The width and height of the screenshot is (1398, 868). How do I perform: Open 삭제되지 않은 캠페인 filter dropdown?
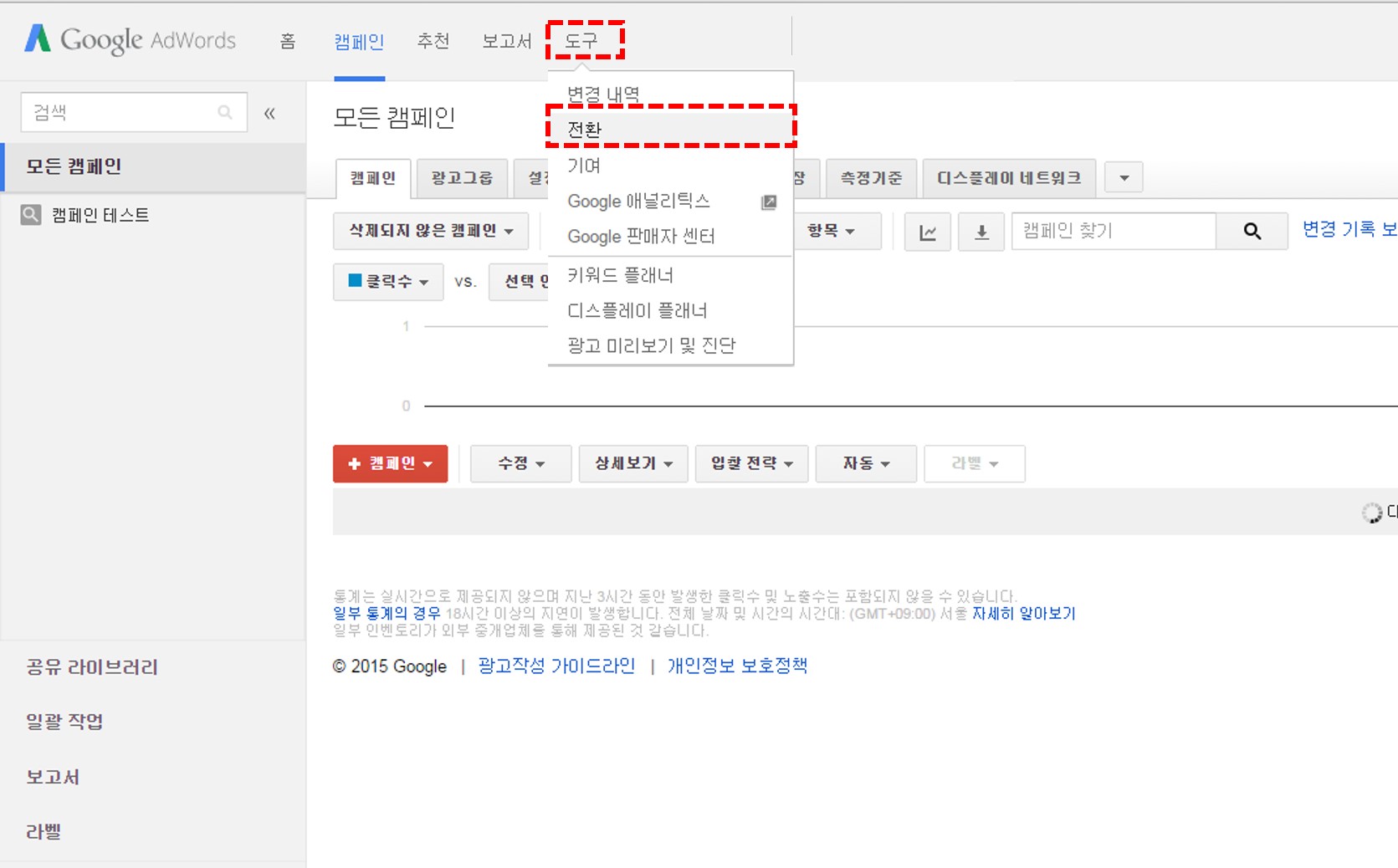pos(431,231)
